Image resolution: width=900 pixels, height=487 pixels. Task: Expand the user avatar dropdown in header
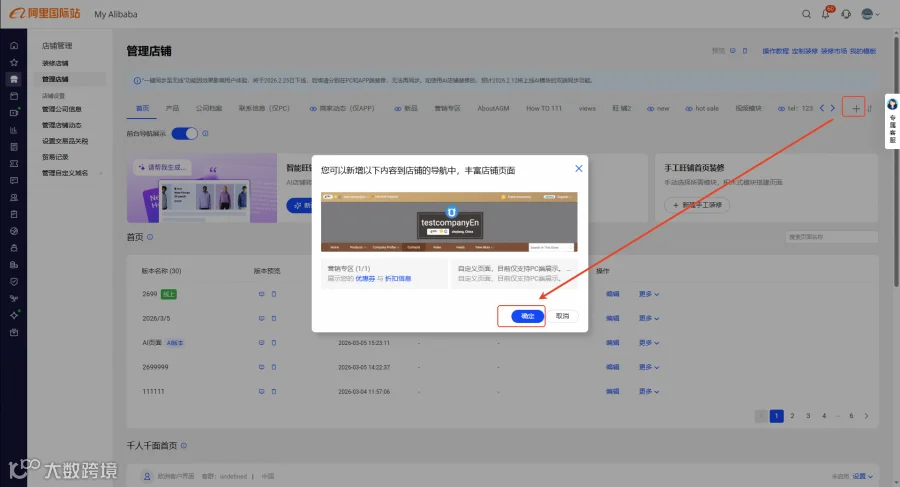[870, 14]
